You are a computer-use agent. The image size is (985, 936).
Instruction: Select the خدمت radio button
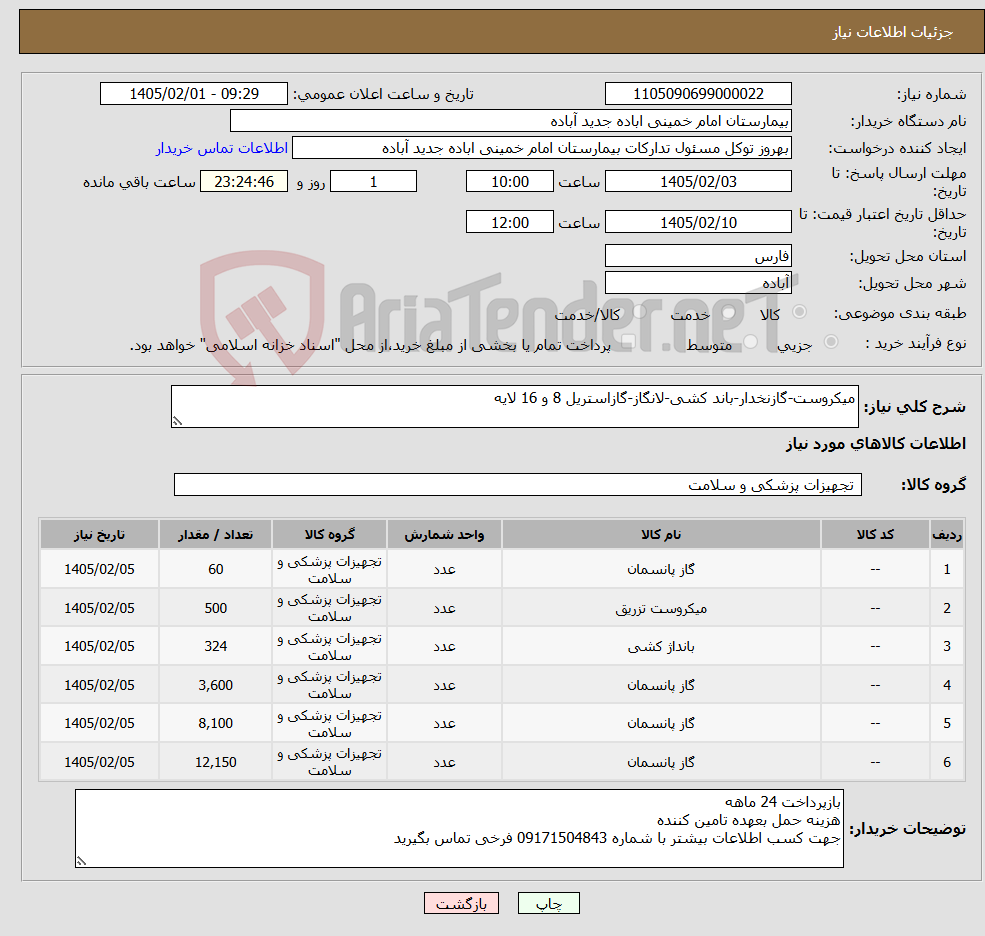pyautogui.click(x=728, y=312)
